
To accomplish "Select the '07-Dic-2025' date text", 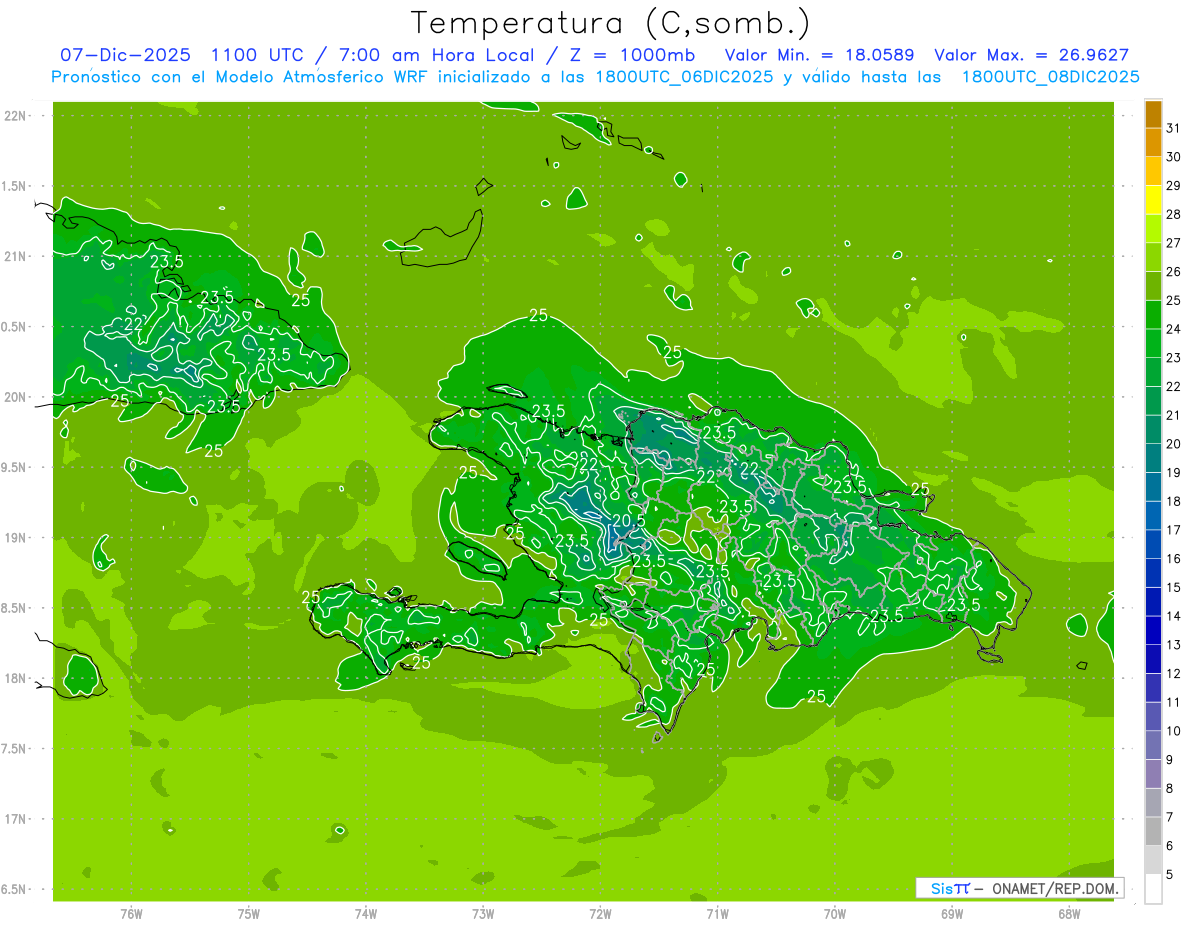I will click(x=127, y=55).
